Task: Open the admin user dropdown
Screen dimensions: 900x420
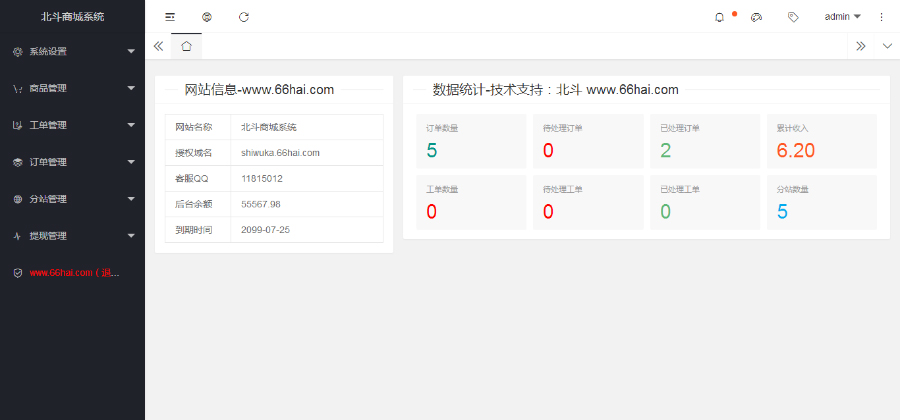Action: [843, 17]
